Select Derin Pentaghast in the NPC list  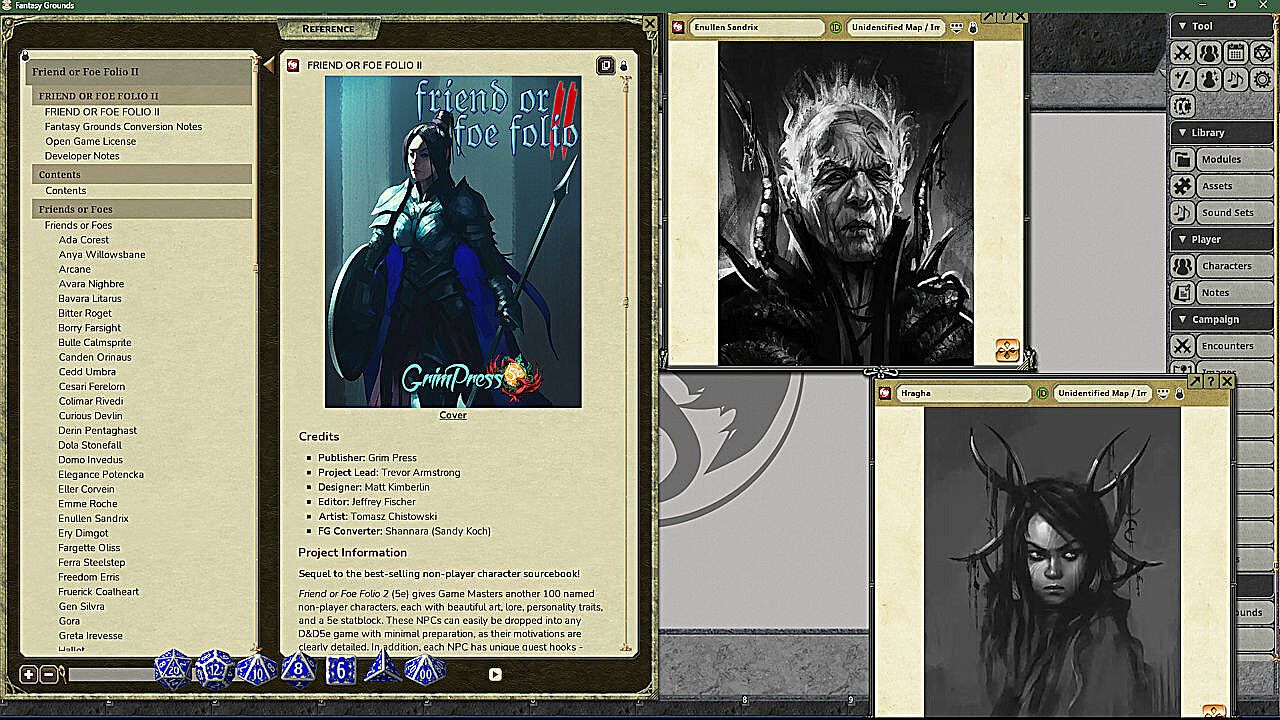point(98,430)
